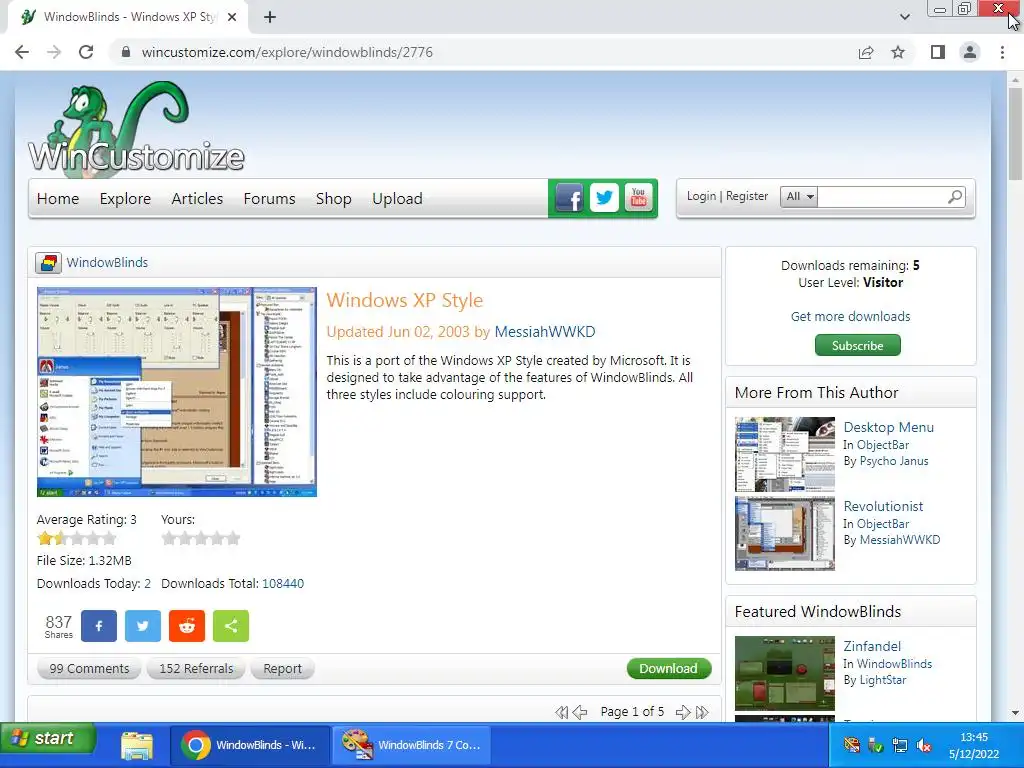Jump to last comments page
Screen dimensions: 1024x768
pos(702,712)
